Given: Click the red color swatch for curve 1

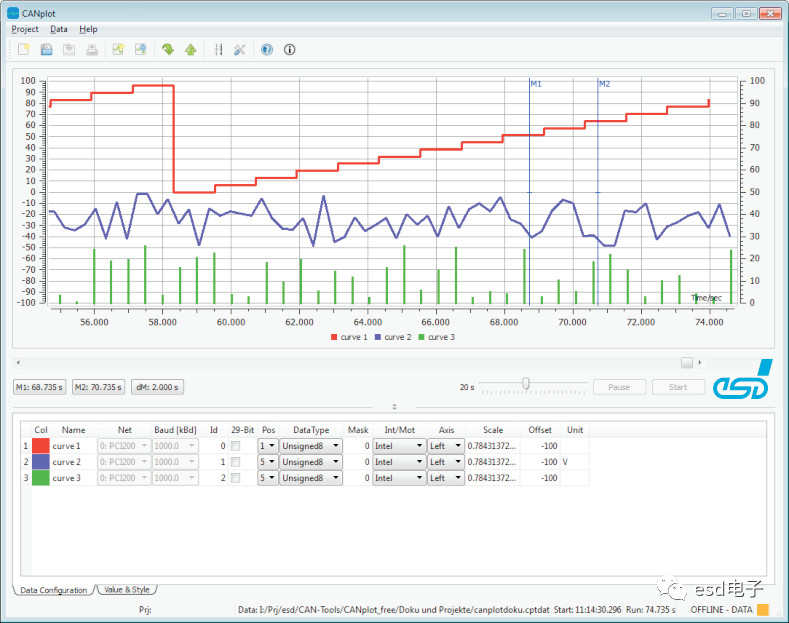Looking at the screenshot, I should click(41, 446).
